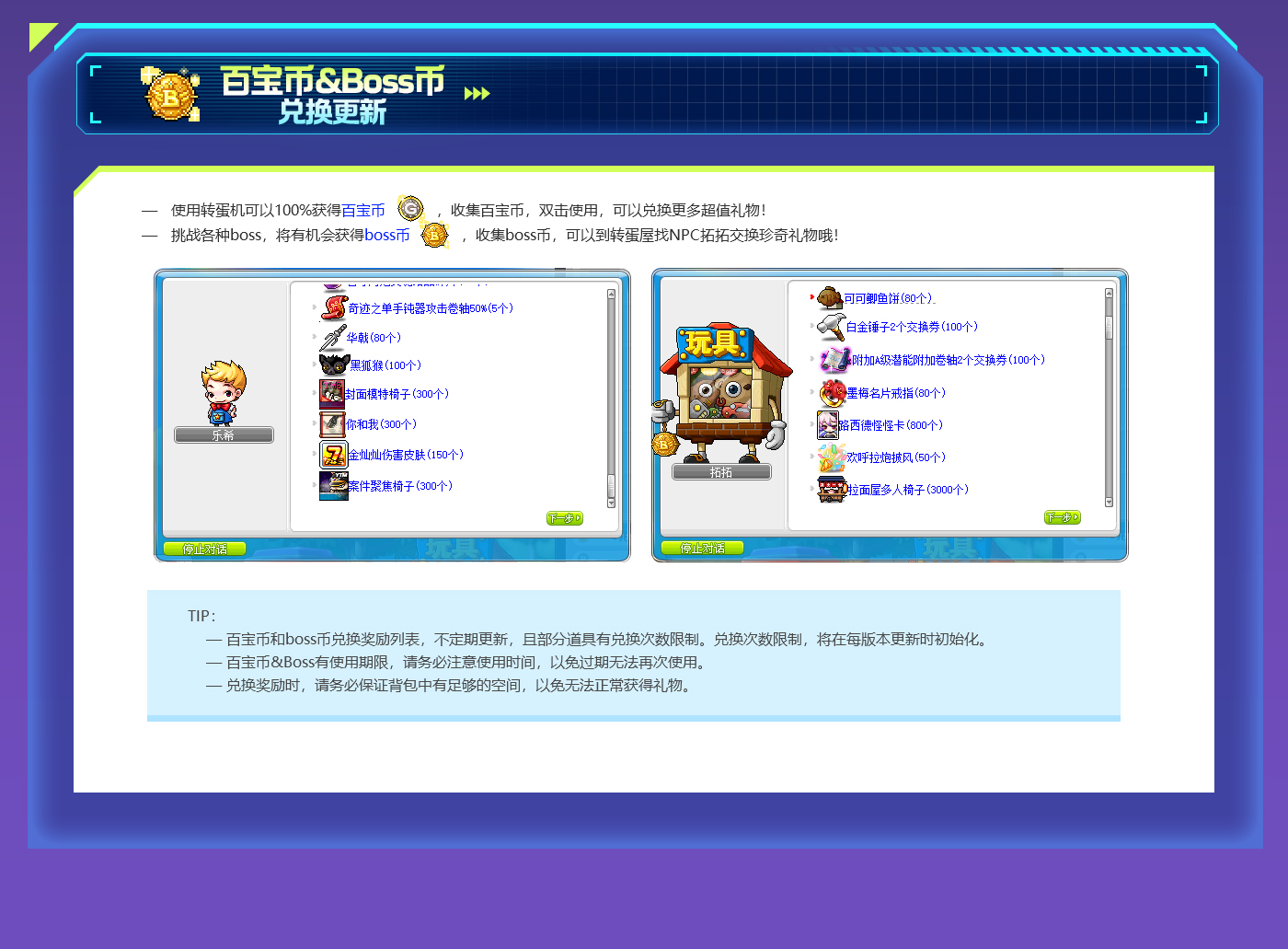The width and height of the screenshot is (1288, 949).
Task: Click the 黑狐猴 black lemur icon
Action: (333, 365)
